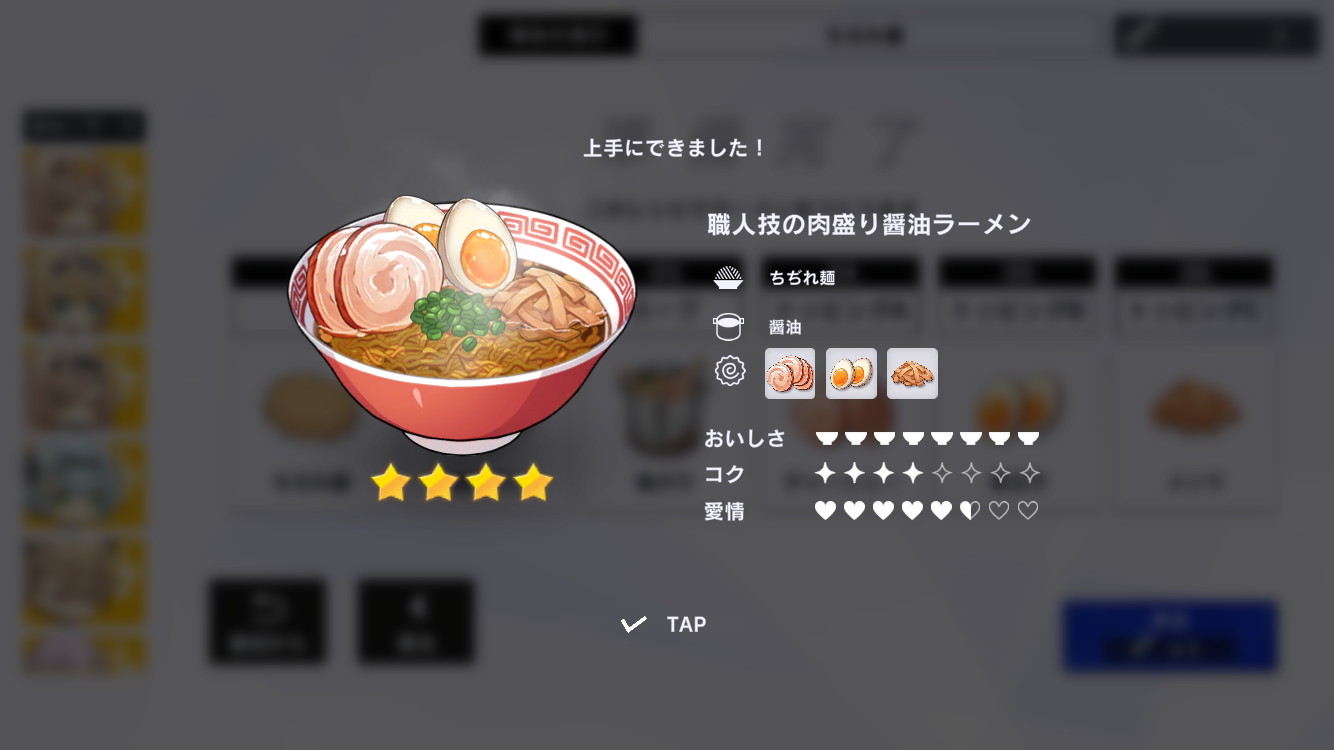Click the naruto swirl toppings icon

pyautogui.click(x=730, y=371)
